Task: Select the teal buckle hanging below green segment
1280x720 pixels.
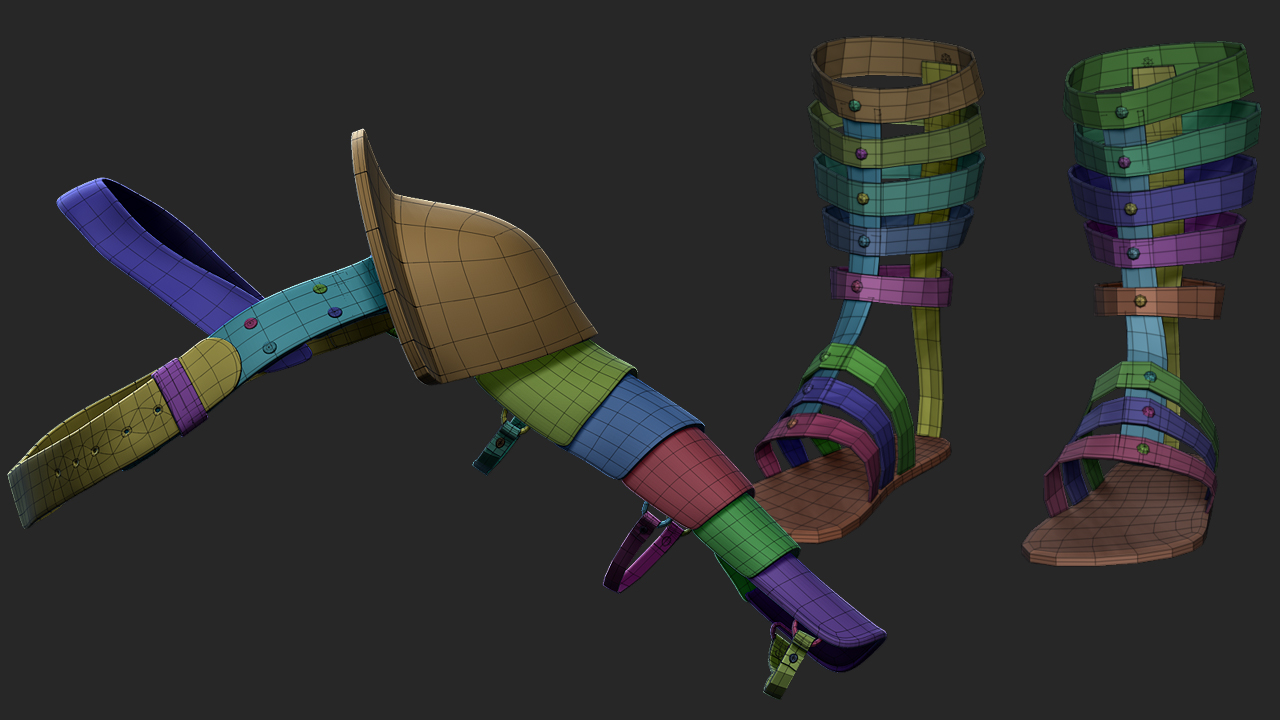Action: tap(500, 443)
